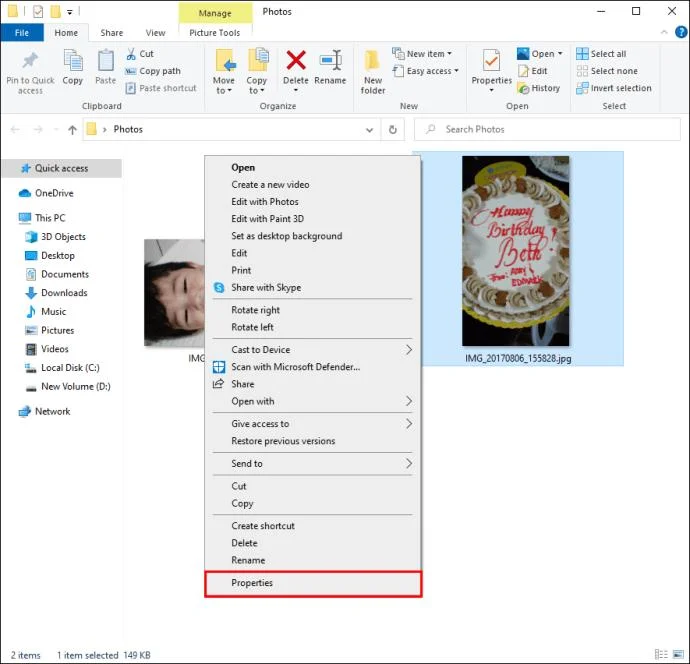This screenshot has height=664, width=690.
Task: Select the child's face photo thumbnail
Action: pos(174,293)
